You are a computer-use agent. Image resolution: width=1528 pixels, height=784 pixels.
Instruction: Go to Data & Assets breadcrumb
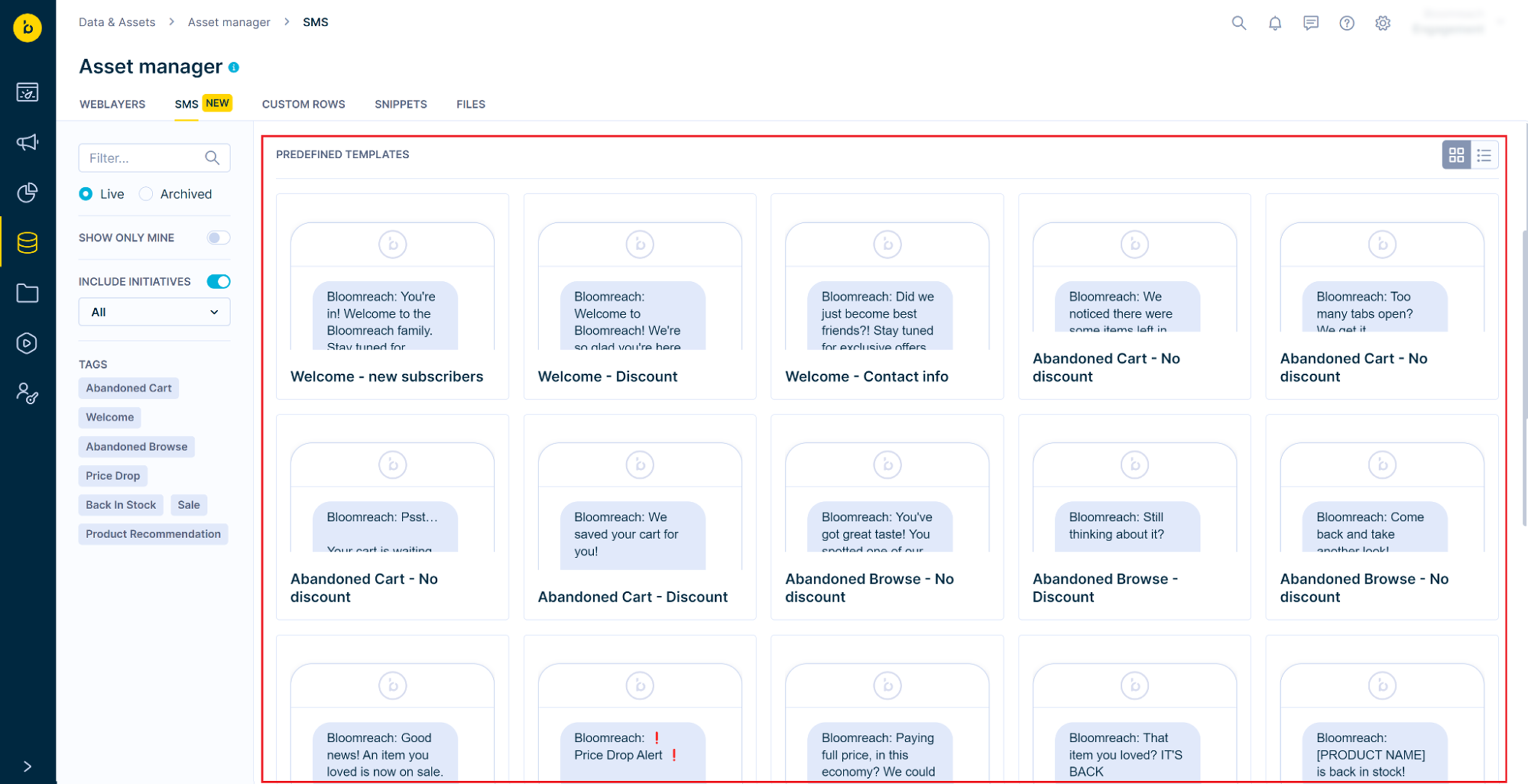[117, 22]
